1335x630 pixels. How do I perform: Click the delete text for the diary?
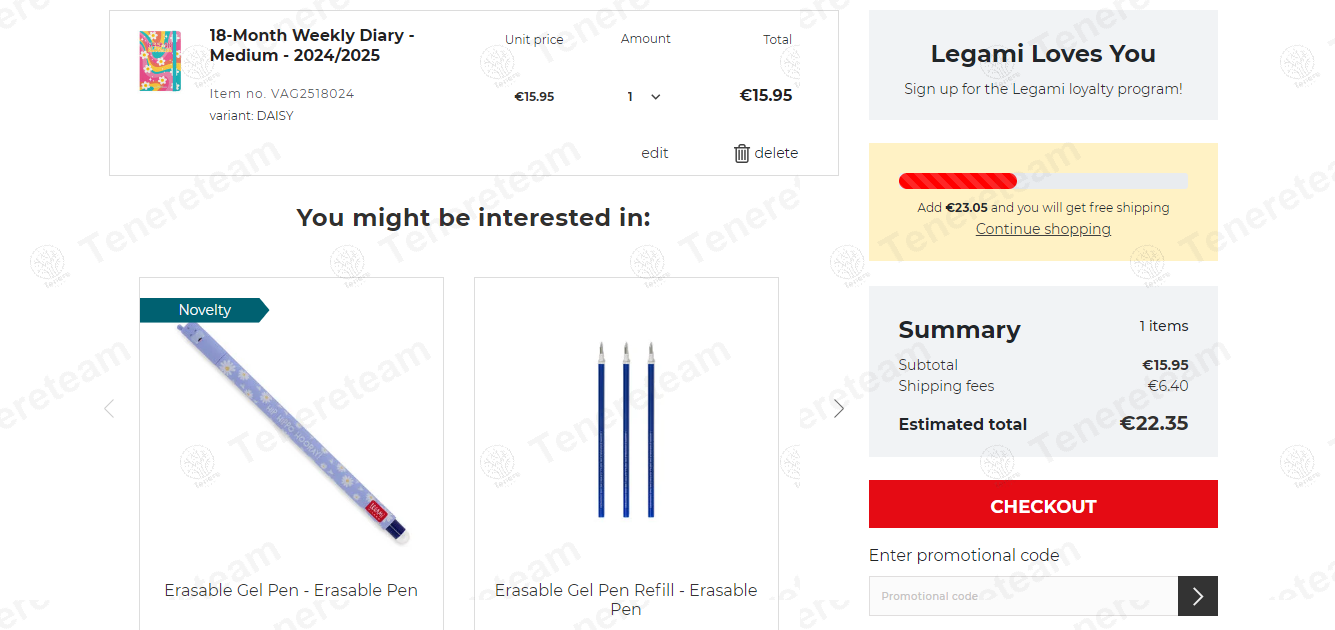pyautogui.click(x=776, y=153)
